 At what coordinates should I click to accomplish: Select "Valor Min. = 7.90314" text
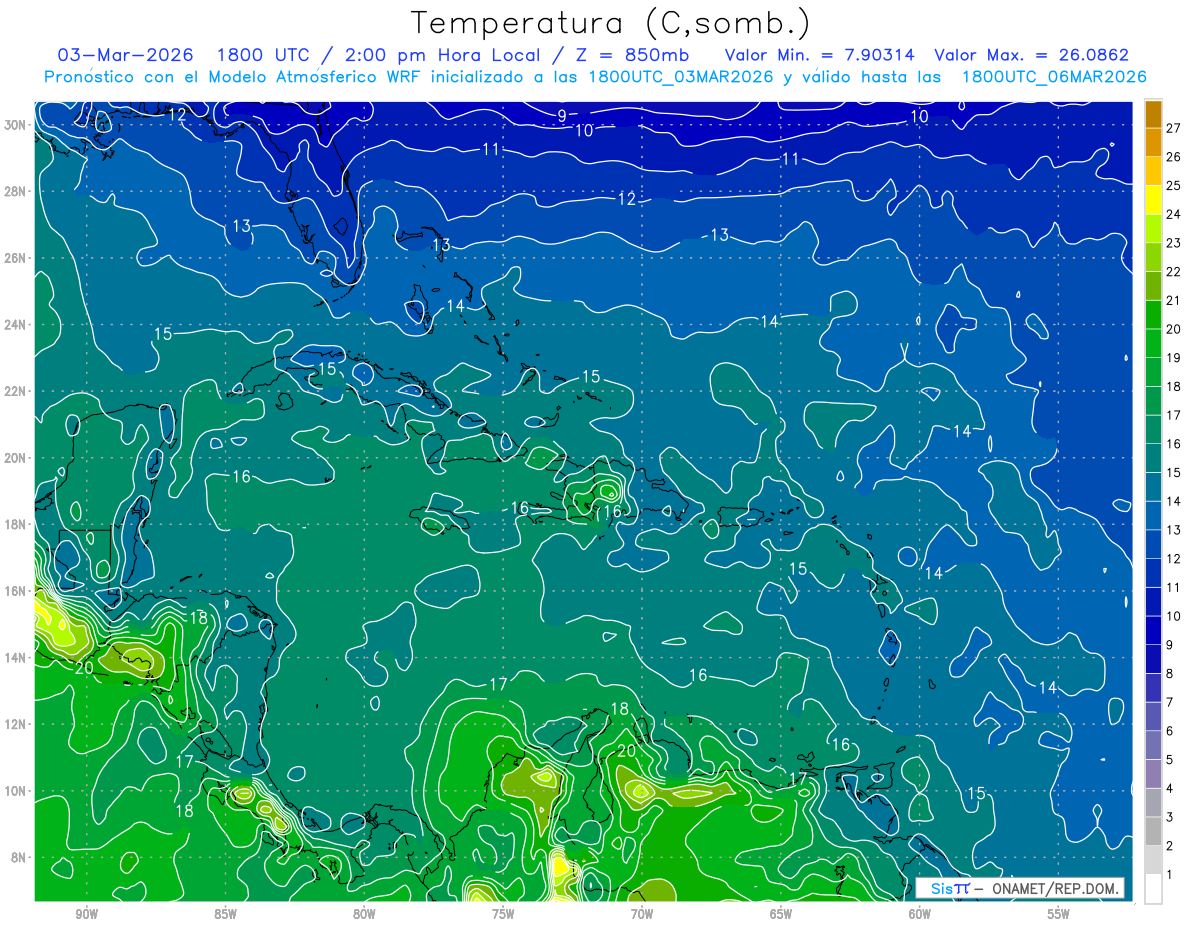point(820,55)
